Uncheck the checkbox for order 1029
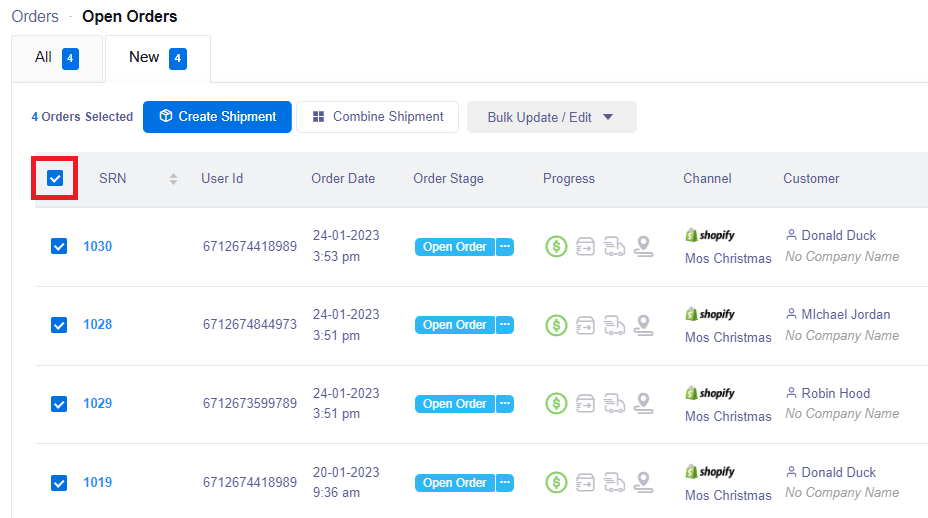 point(59,403)
